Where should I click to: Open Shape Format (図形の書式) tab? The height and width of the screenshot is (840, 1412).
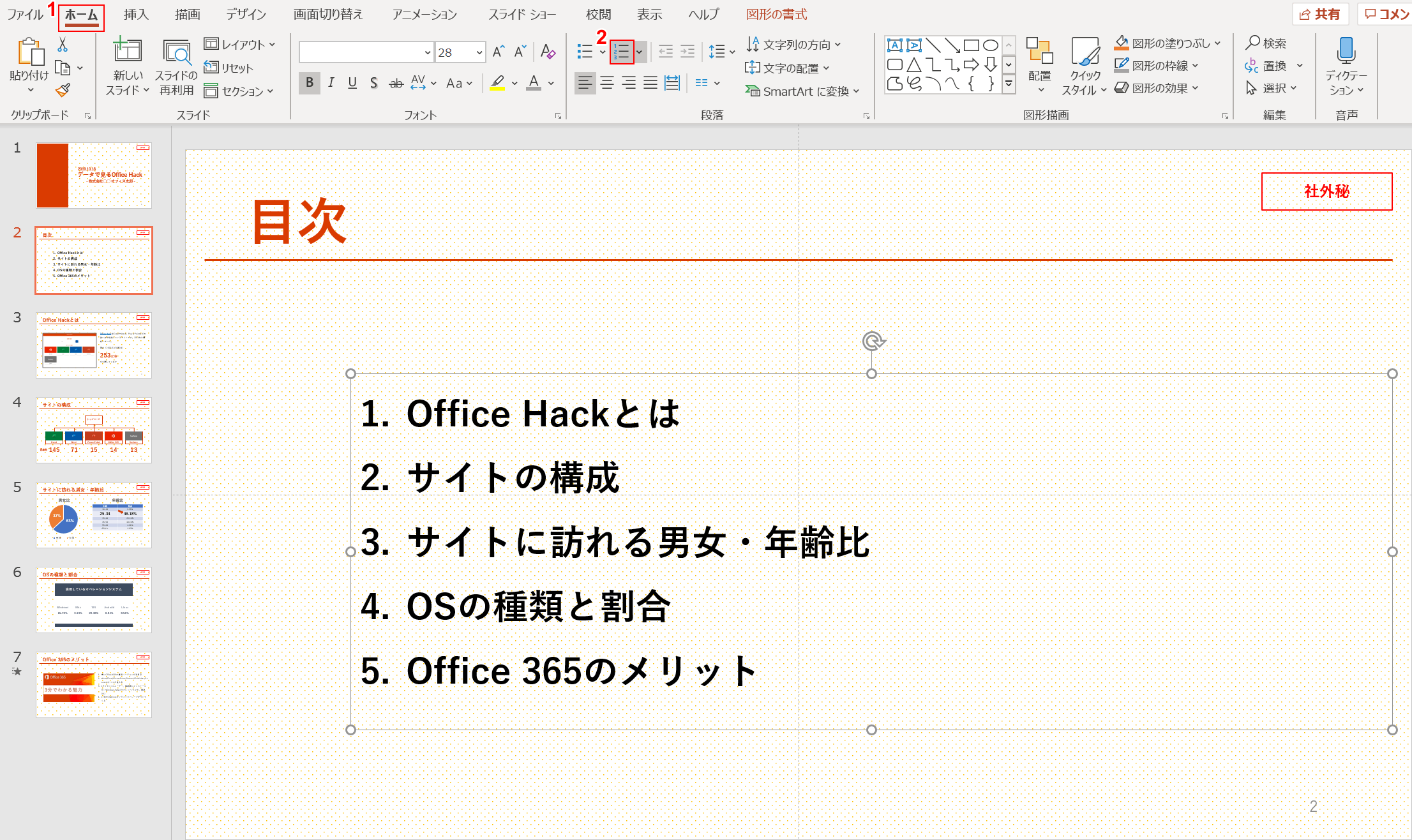[777, 14]
